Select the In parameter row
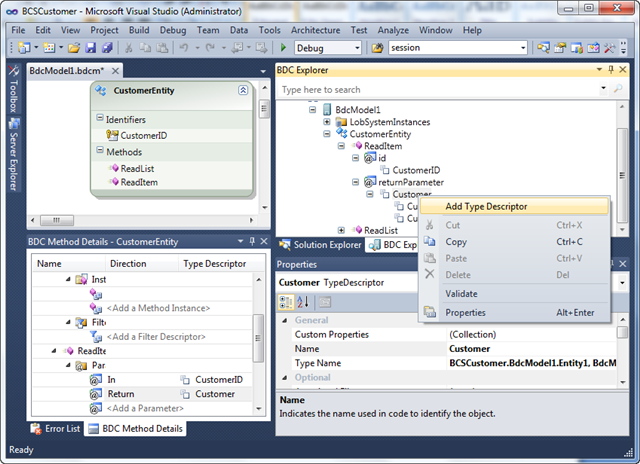The height and width of the screenshot is (464, 640). coord(143,380)
